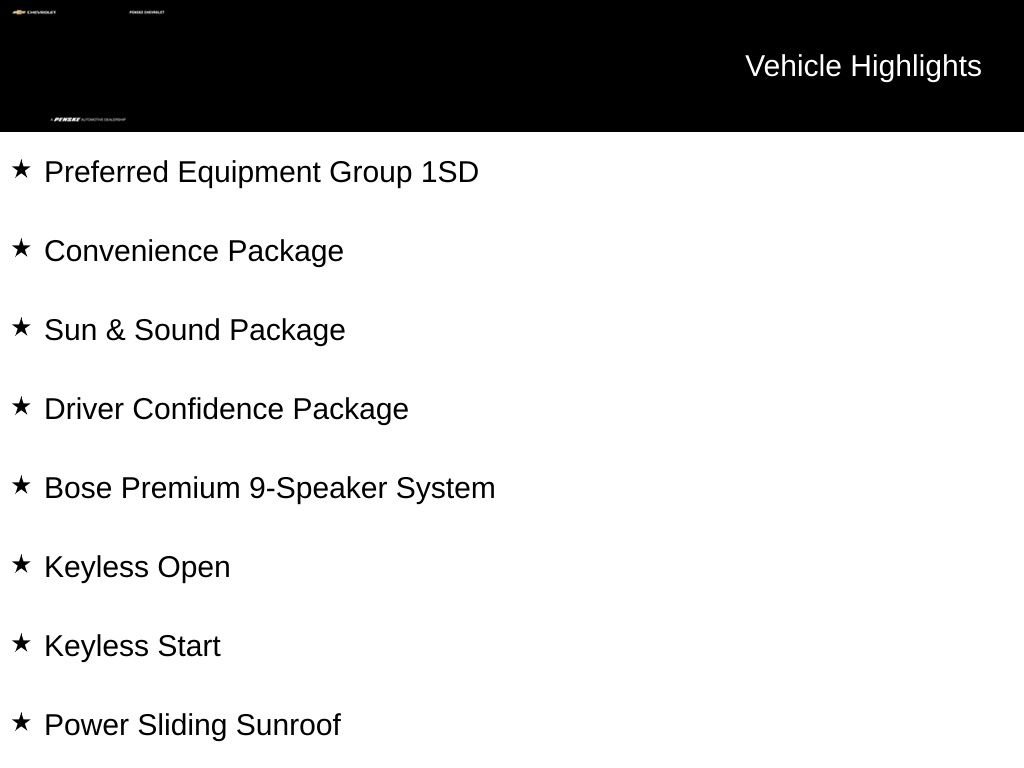Select the Sun & Sound Package item
1024x768 pixels.
coord(195,331)
